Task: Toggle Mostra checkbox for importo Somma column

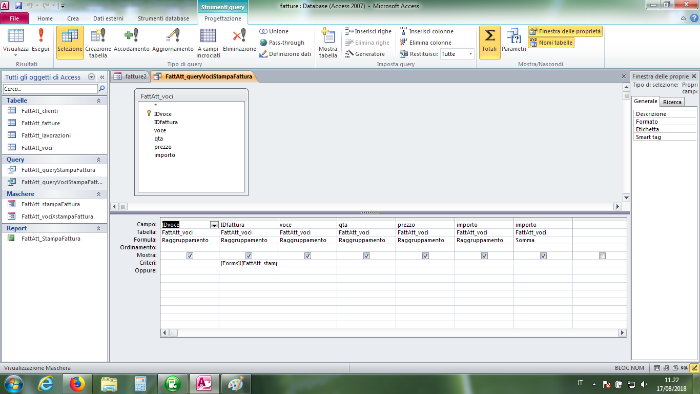Action: click(x=543, y=256)
